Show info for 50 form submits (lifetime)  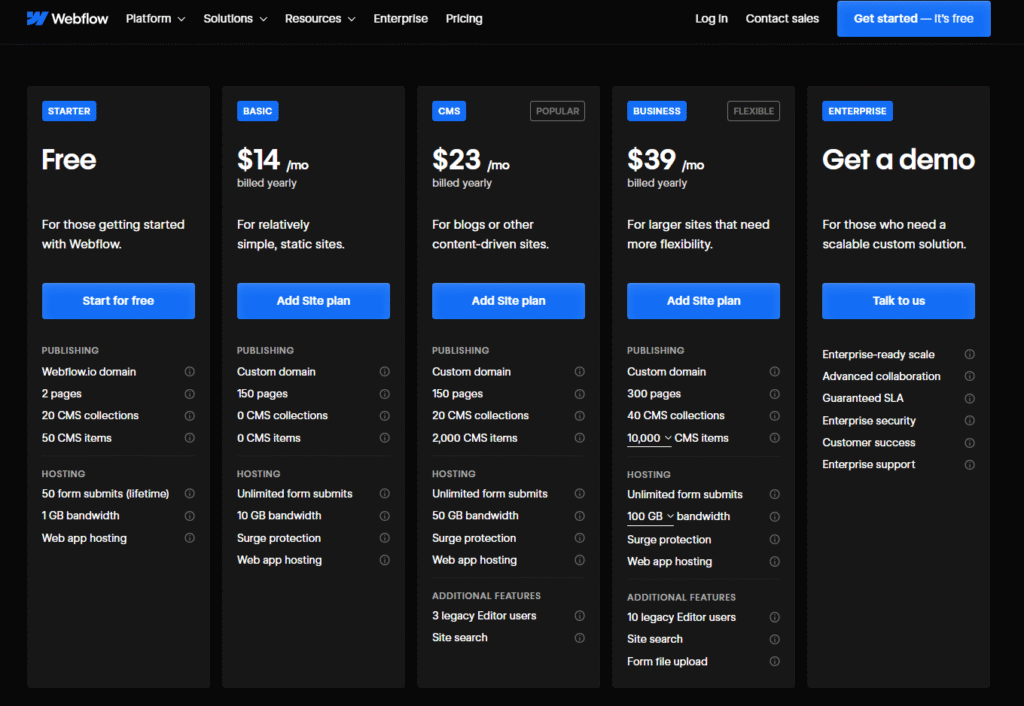coord(190,494)
